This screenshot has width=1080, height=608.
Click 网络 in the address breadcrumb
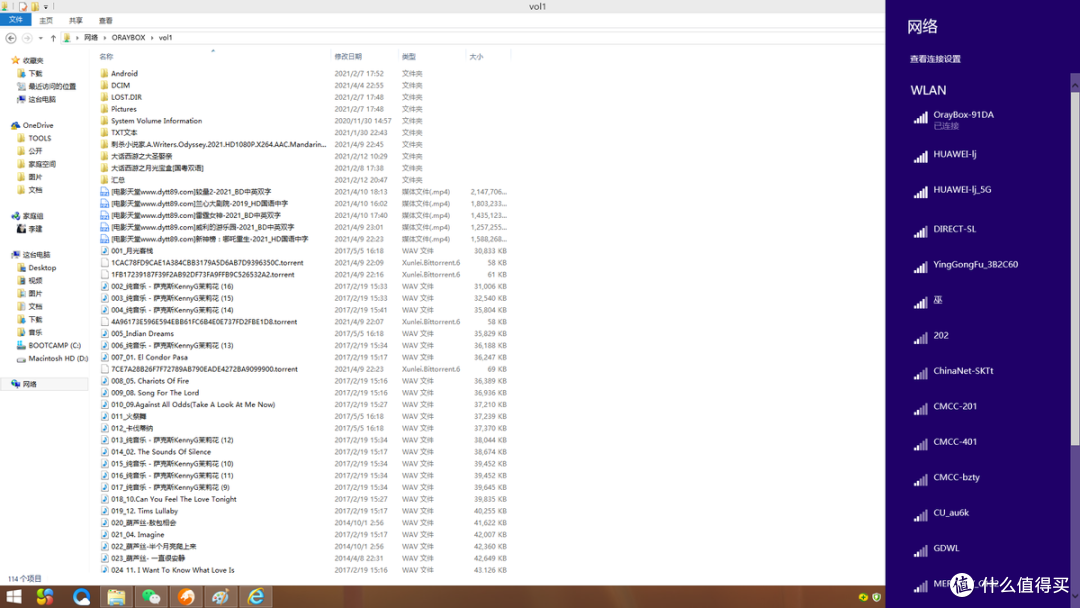91,38
